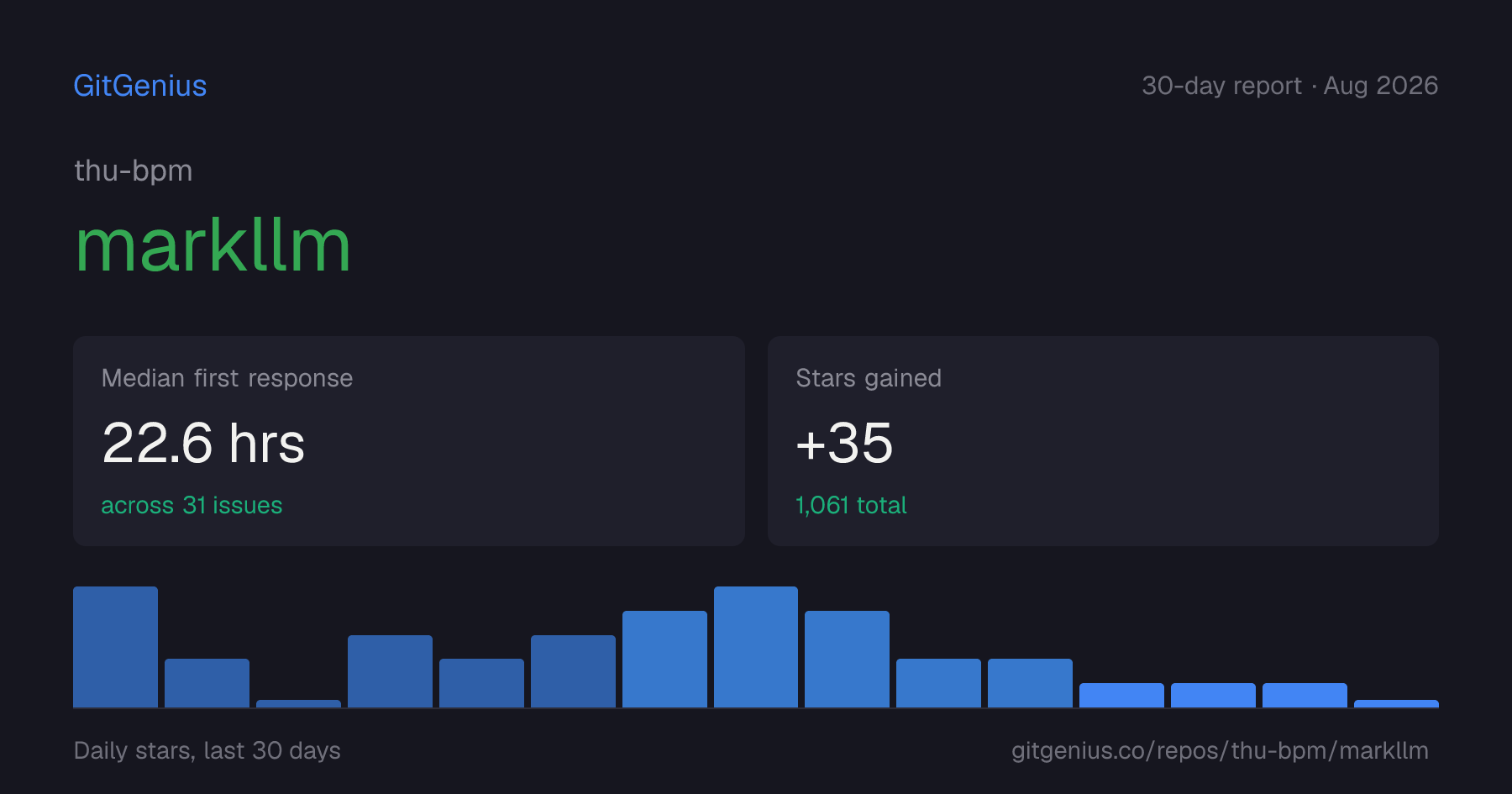Click the +35 stars value
The height and width of the screenshot is (794, 1512).
click(844, 443)
